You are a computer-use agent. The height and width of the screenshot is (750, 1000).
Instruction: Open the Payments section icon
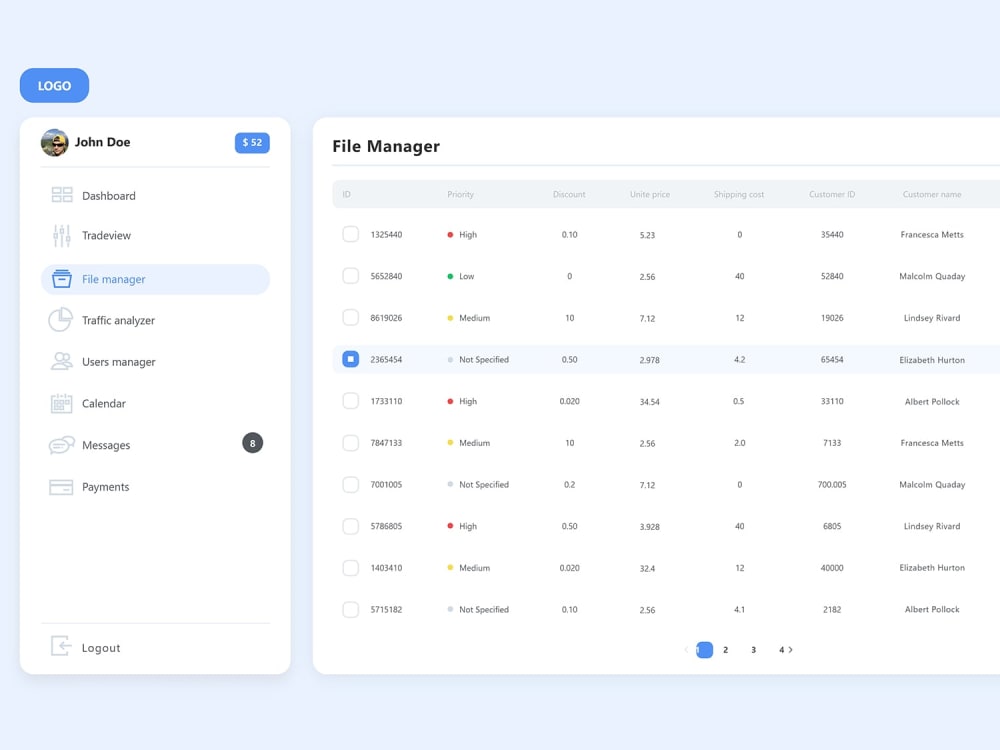[61, 487]
